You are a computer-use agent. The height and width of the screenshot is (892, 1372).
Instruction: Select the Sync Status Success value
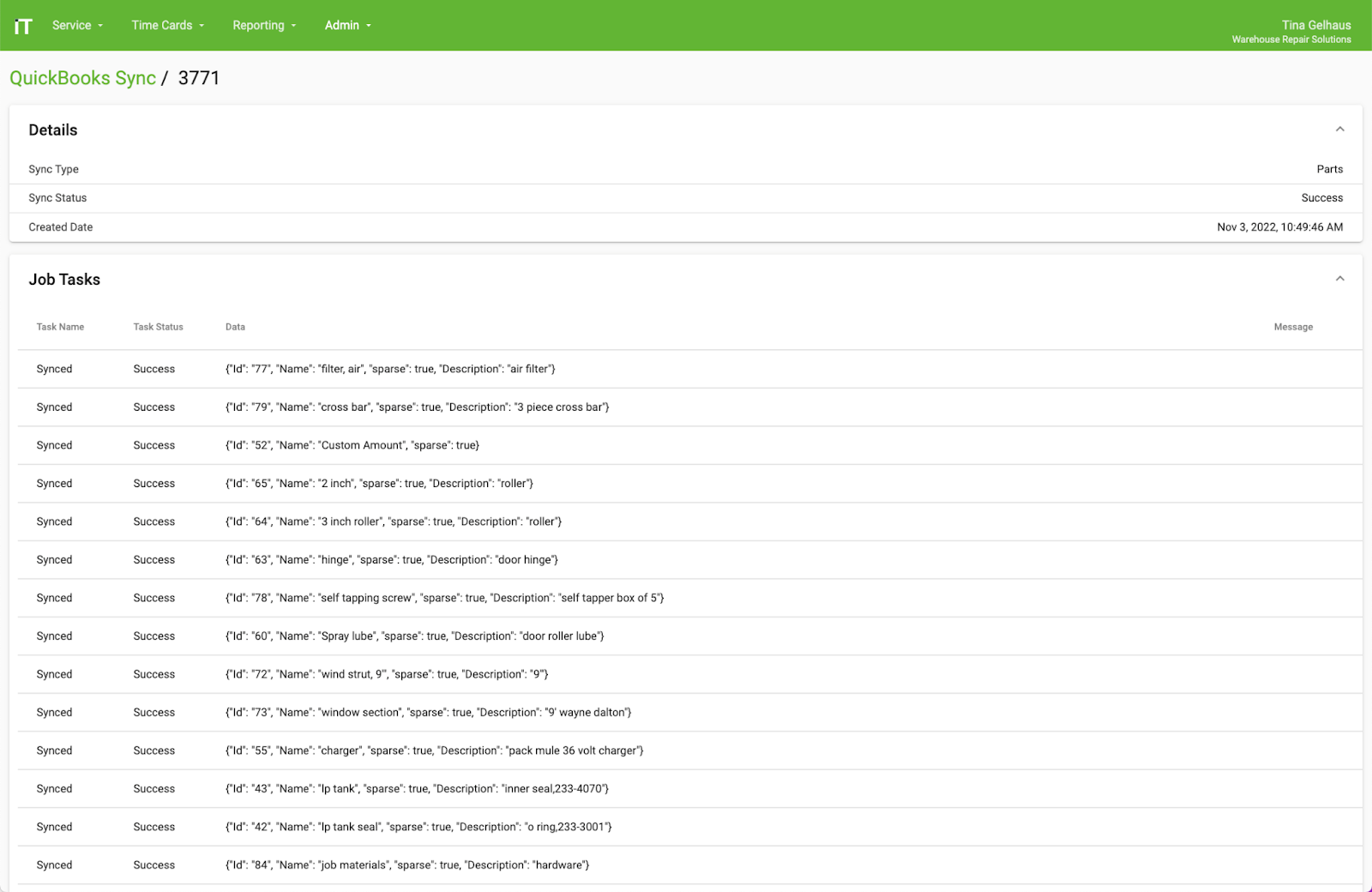(x=1322, y=198)
